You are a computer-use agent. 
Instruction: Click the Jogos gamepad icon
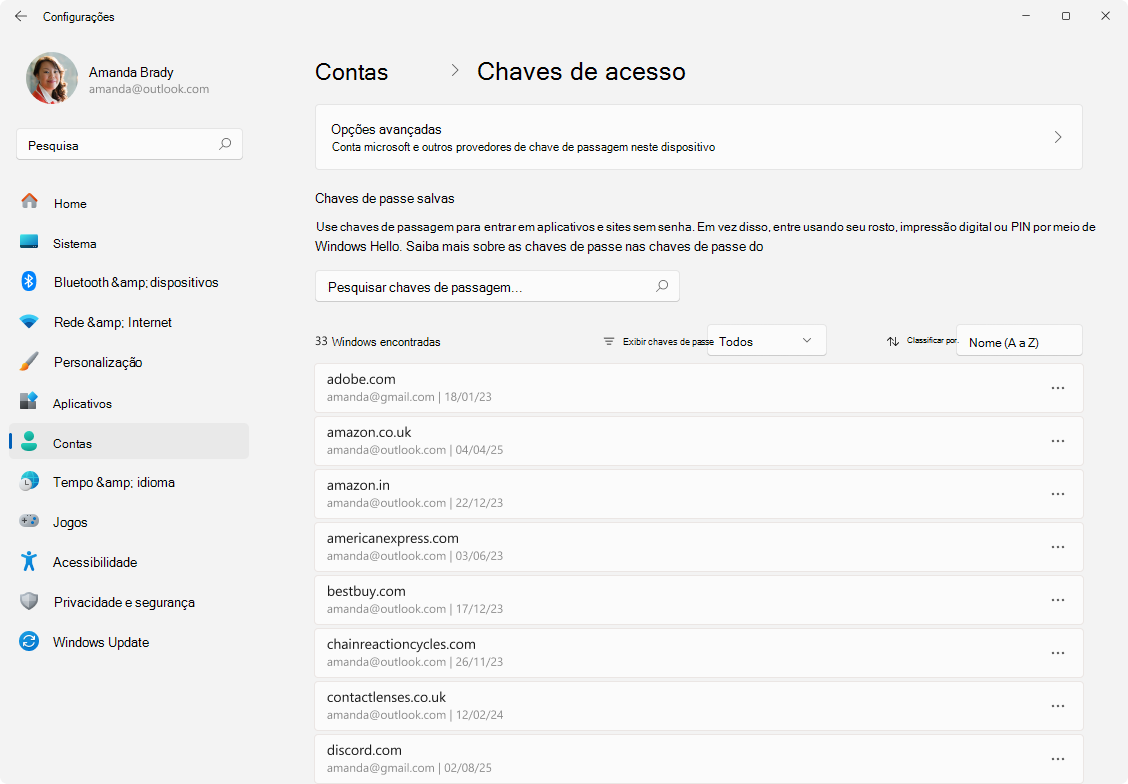tap(29, 520)
